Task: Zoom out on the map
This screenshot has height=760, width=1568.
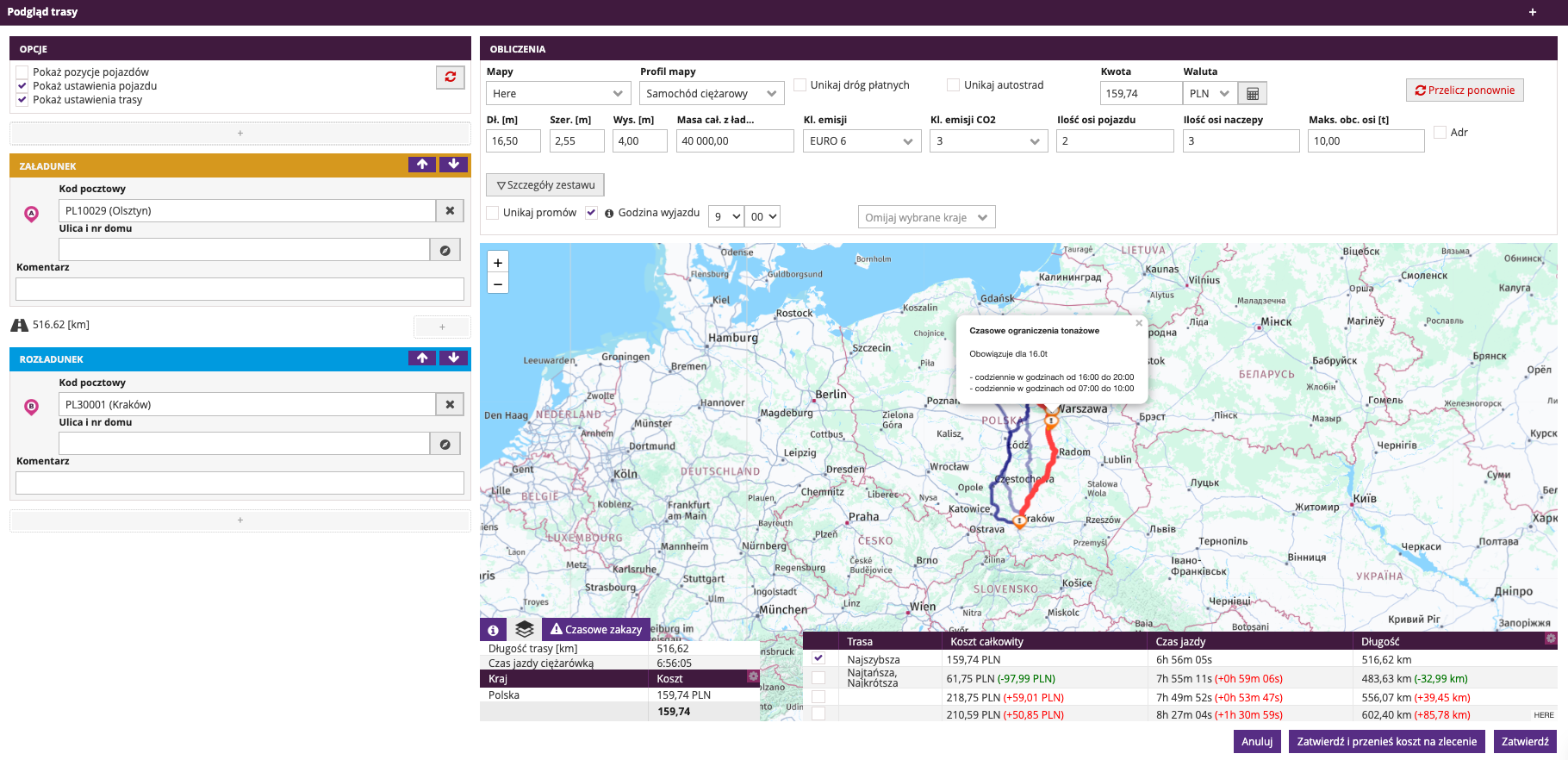Action: pyautogui.click(x=498, y=283)
